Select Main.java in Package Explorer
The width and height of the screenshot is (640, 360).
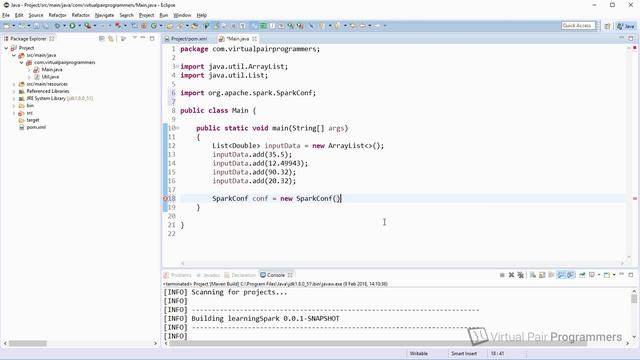52,70
